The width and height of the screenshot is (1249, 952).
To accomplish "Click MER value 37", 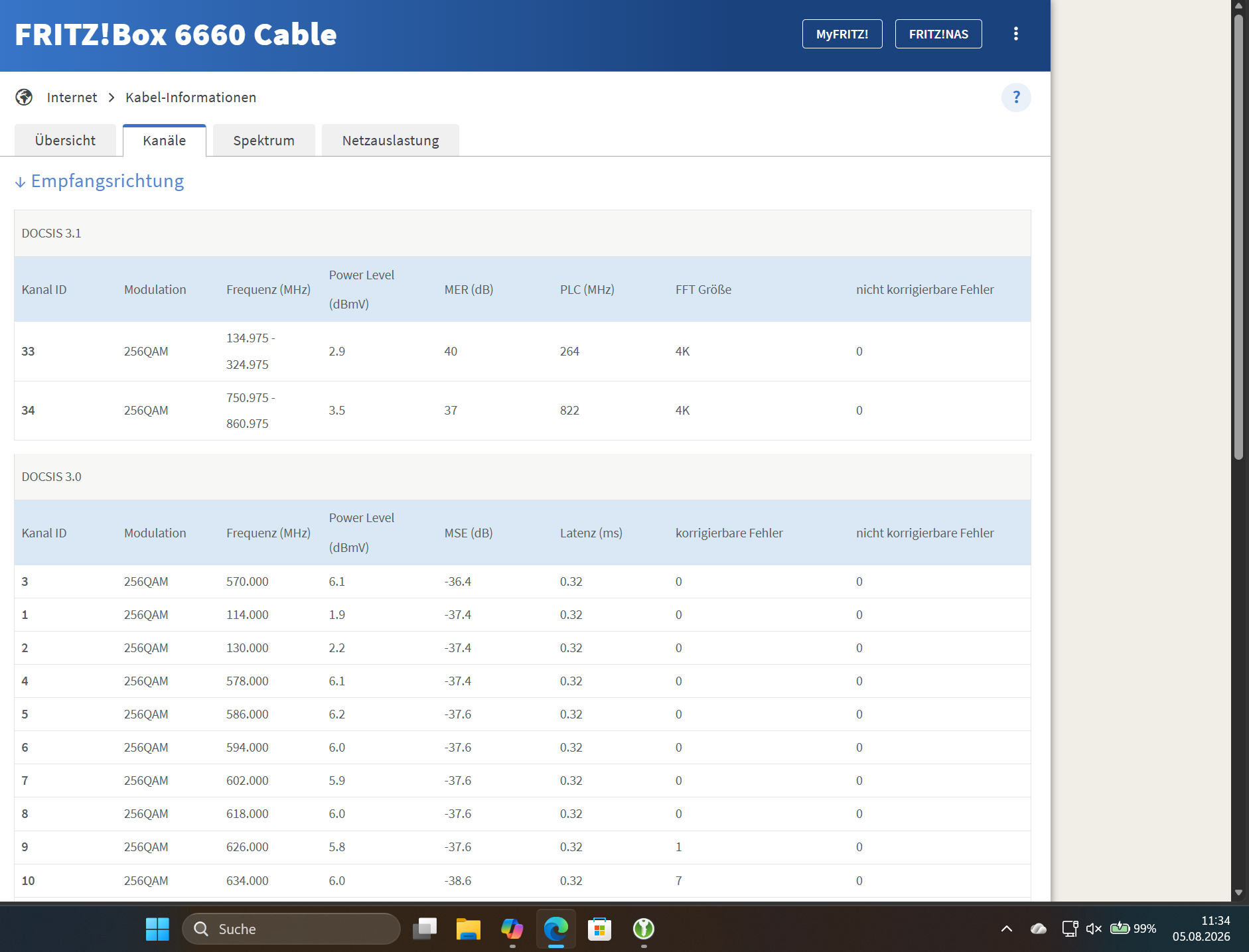I will 451,411.
